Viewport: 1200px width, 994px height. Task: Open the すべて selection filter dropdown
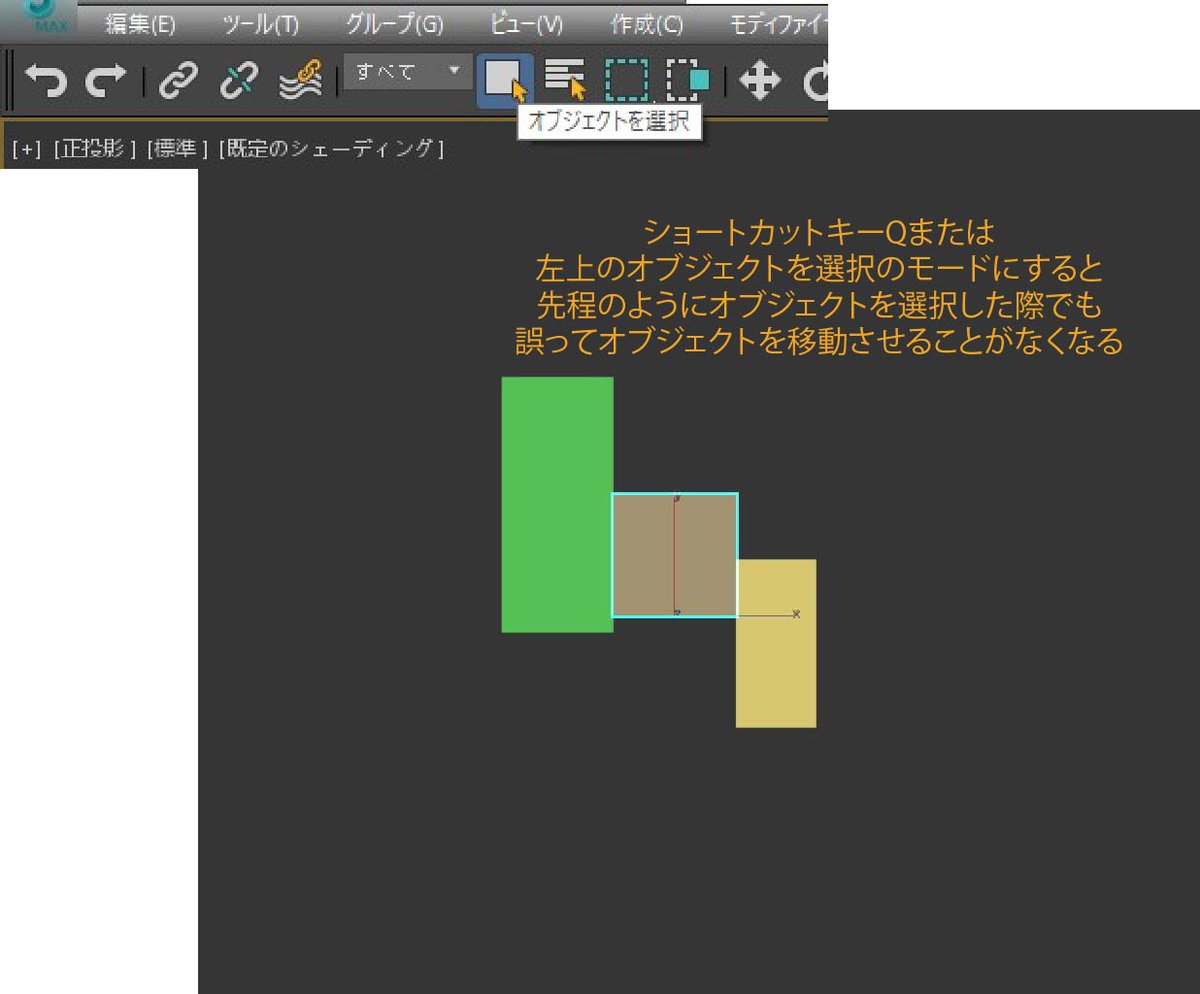pos(407,72)
